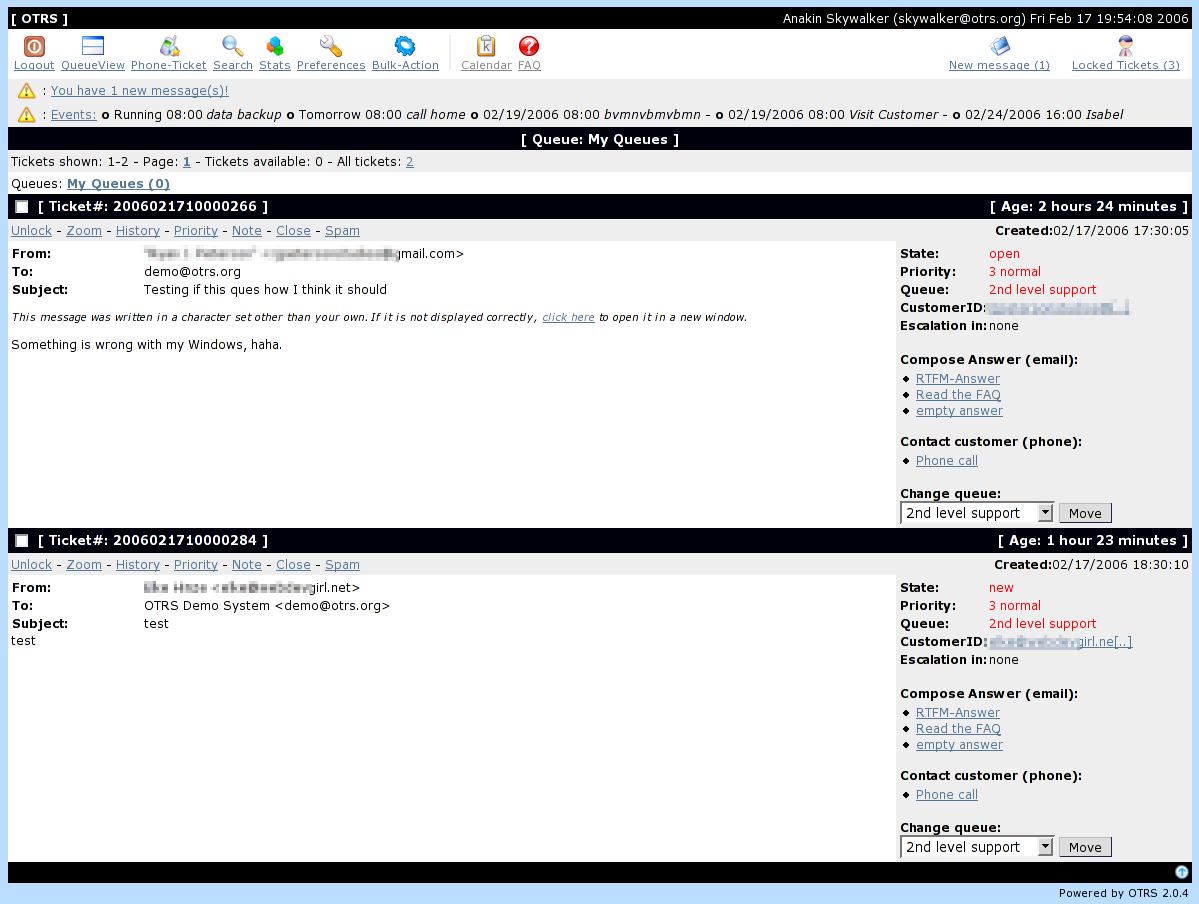
Task: Open the FAQ question mark icon
Action: (528, 47)
